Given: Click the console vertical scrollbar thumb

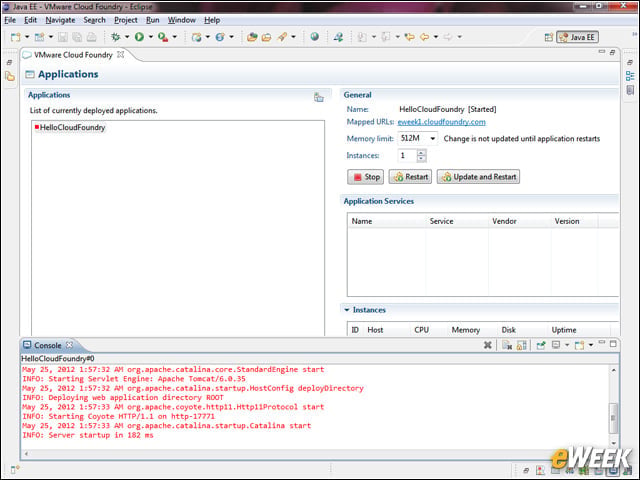Looking at the screenshot, I should coord(613,418).
